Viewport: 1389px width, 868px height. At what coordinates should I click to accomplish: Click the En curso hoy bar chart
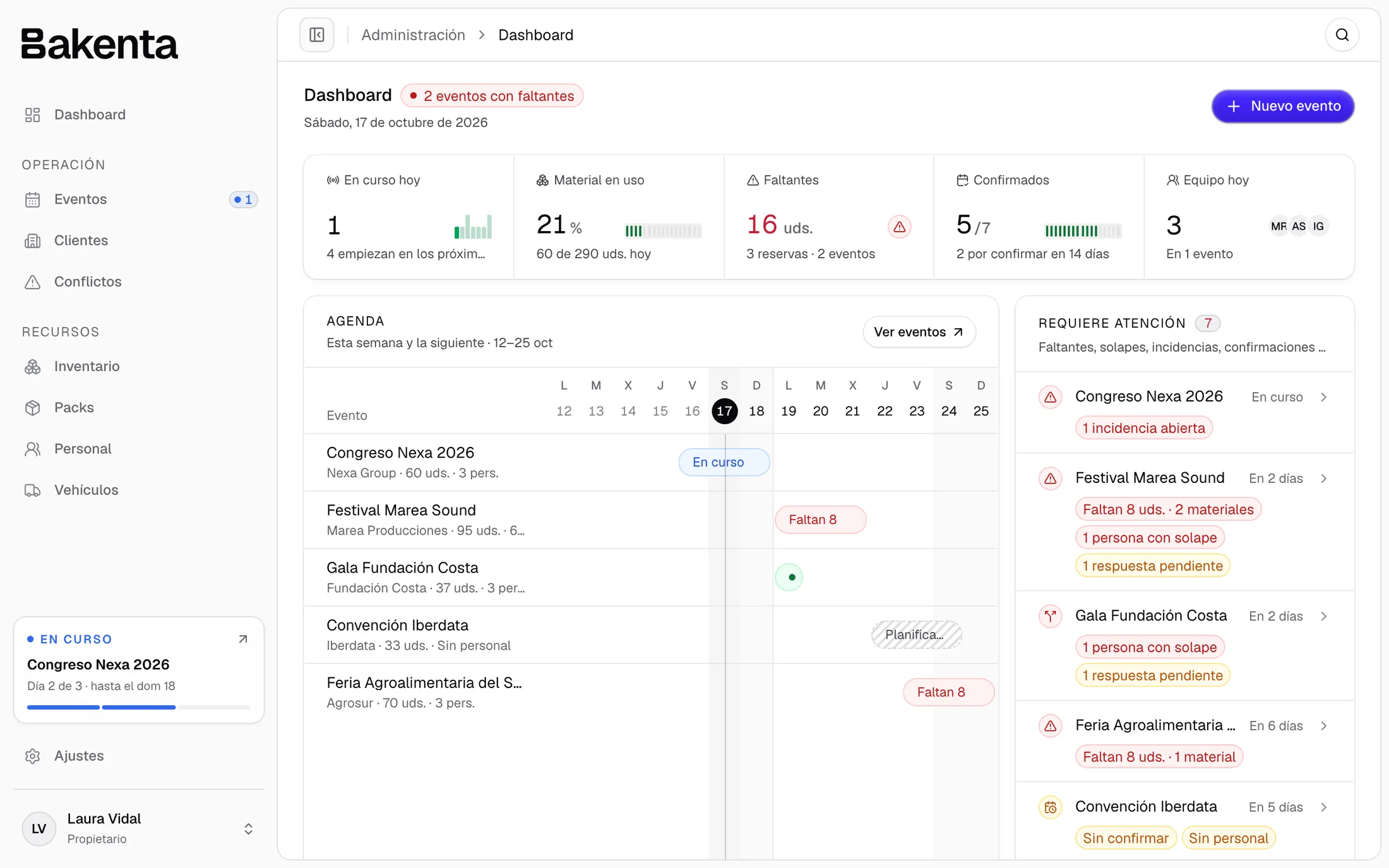(473, 227)
